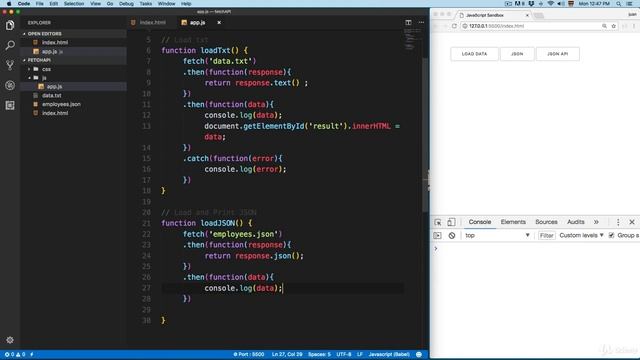Open the Custom levels dropdown
The width and height of the screenshot is (640, 360).
tap(581, 236)
